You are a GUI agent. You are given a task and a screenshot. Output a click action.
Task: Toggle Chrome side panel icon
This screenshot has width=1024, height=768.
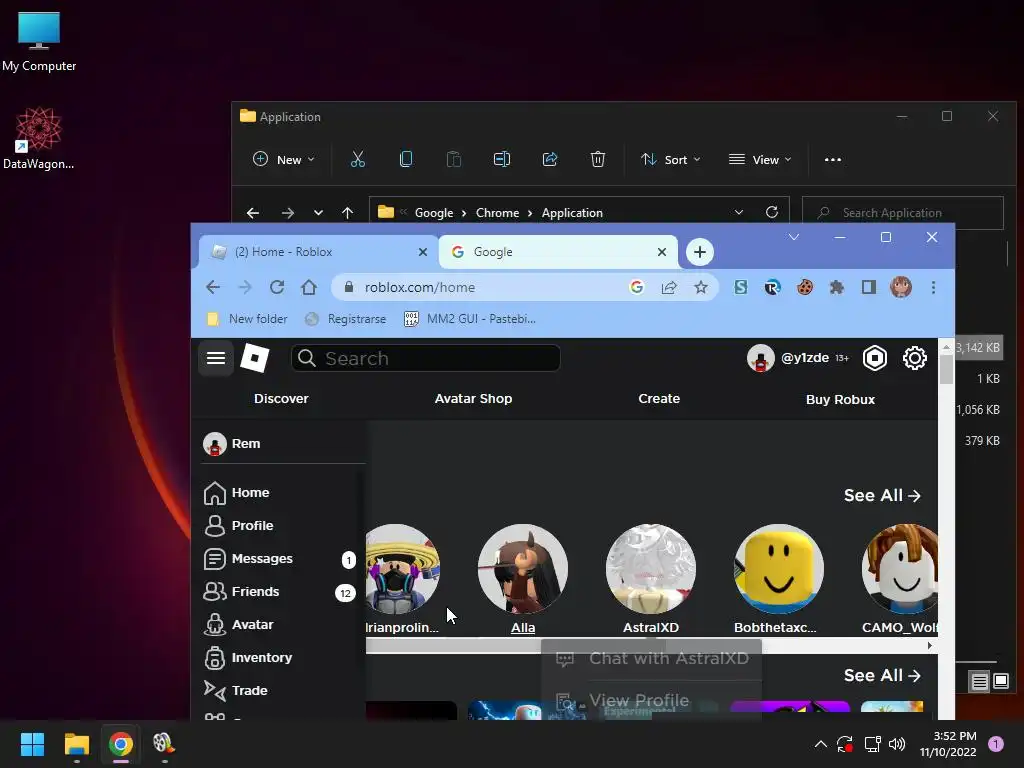click(x=869, y=287)
